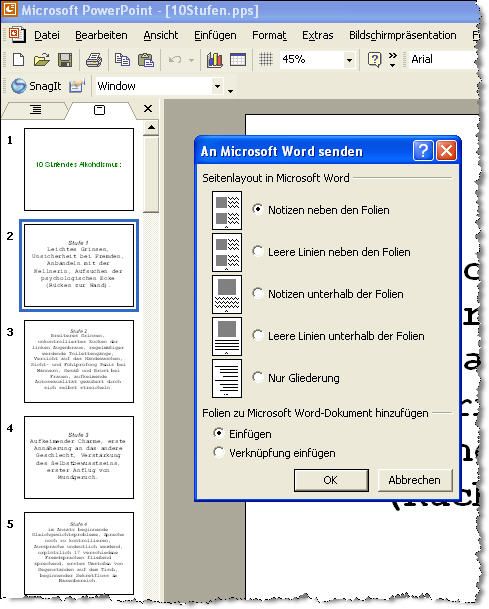489x609 pixels.
Task: Select slide 5 thumbnail
Action: click(79, 553)
